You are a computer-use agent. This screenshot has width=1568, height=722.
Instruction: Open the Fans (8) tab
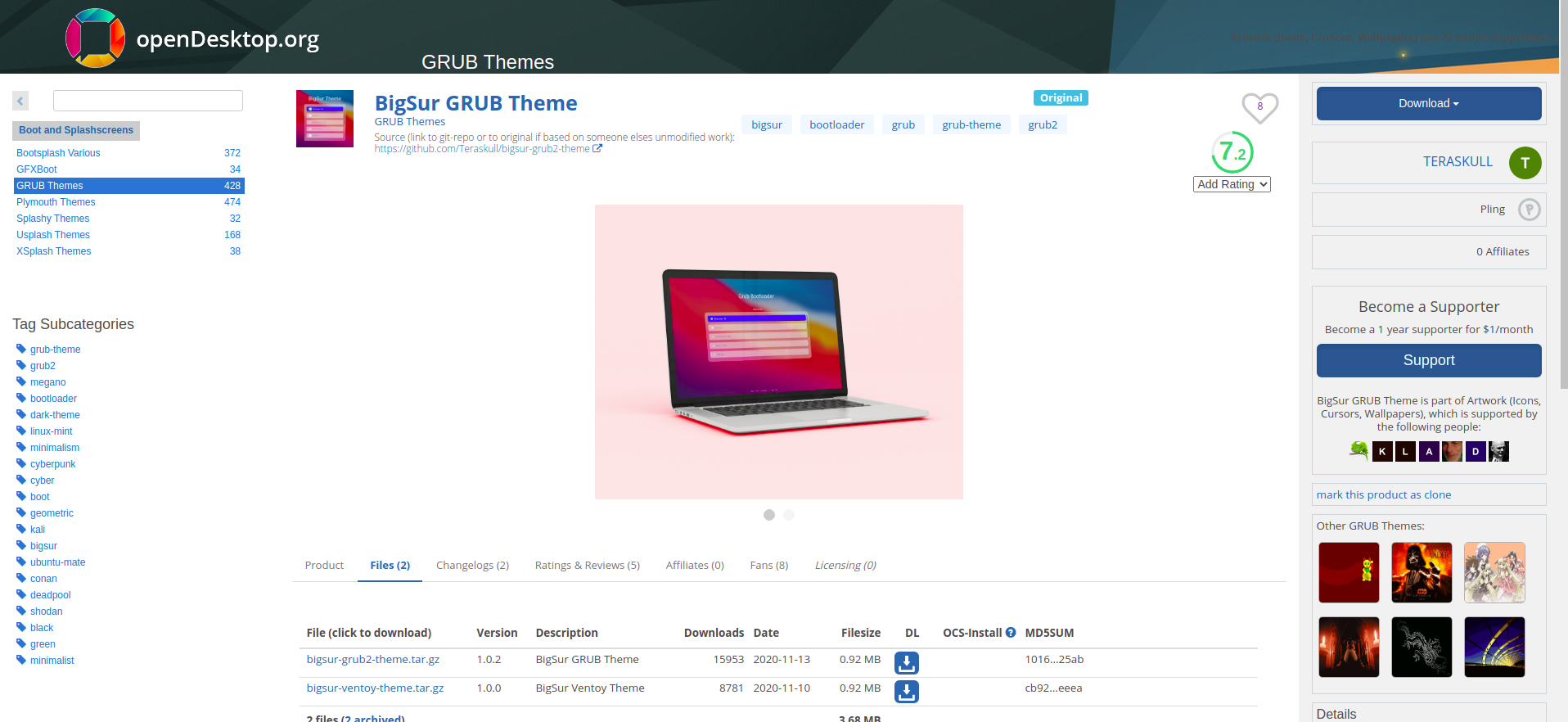coord(769,565)
